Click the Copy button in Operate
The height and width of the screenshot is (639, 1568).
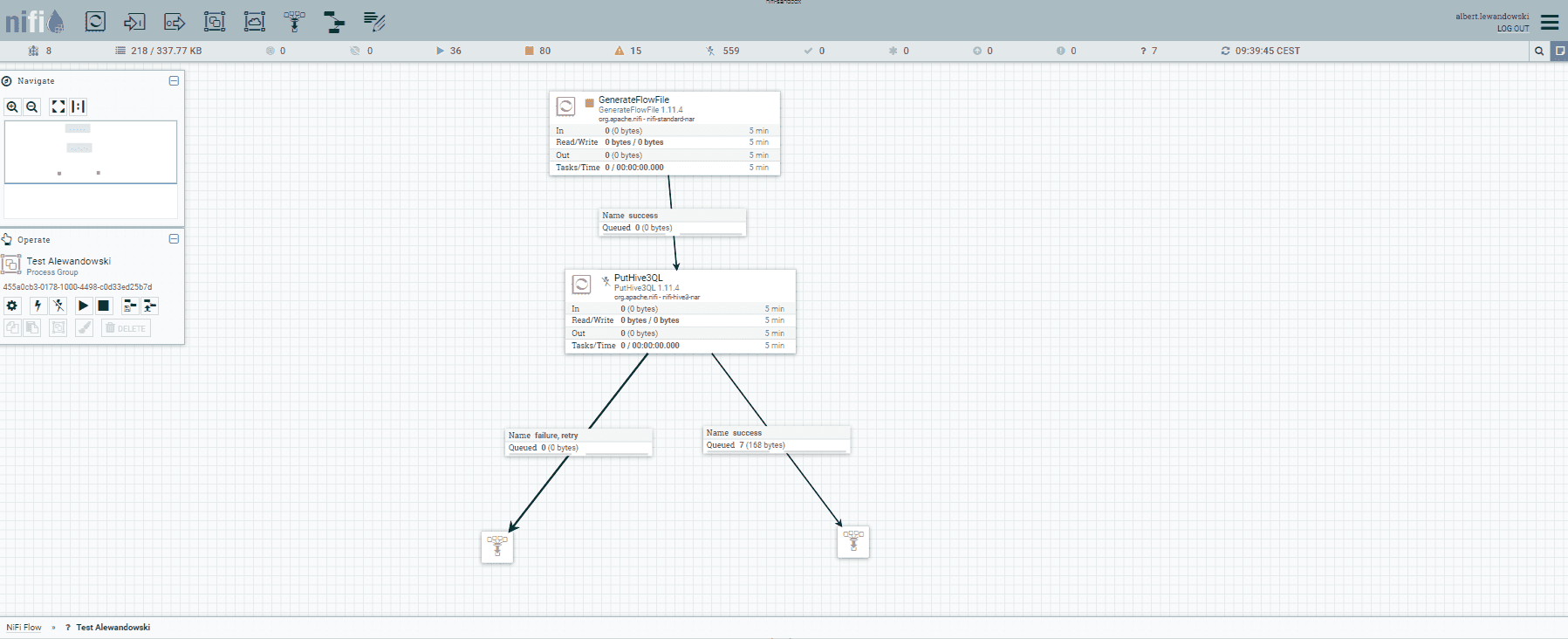point(12,327)
